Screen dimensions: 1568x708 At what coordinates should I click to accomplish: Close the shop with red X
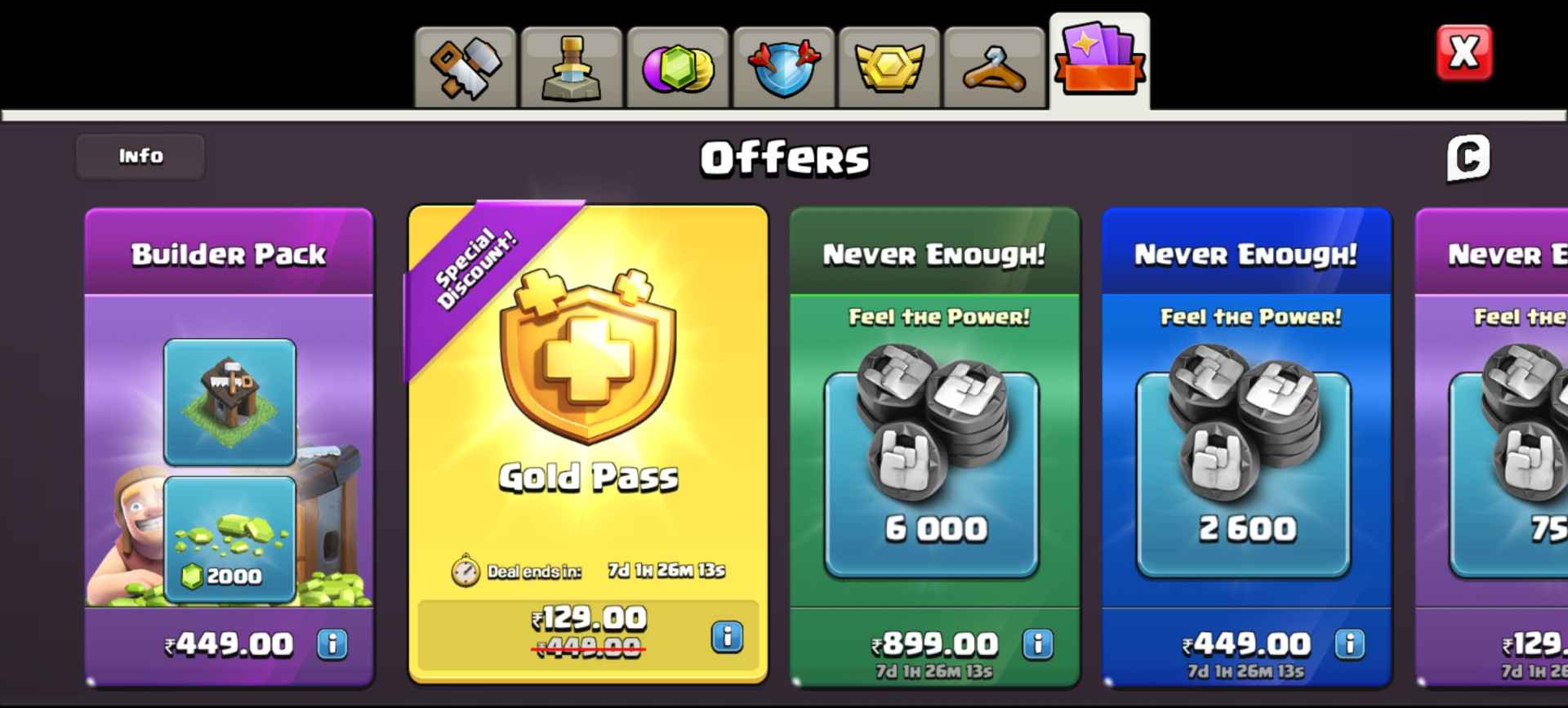(x=1464, y=53)
